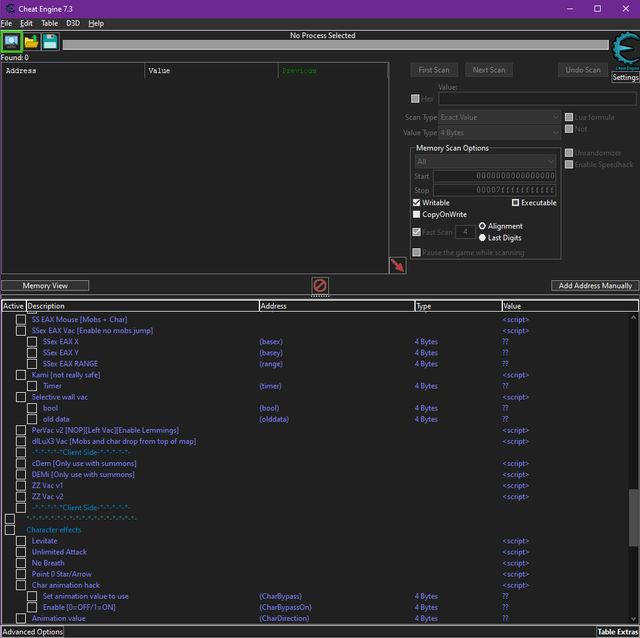Click the Address column header in results
Screen dimensions: 640x638
click(x=73, y=71)
